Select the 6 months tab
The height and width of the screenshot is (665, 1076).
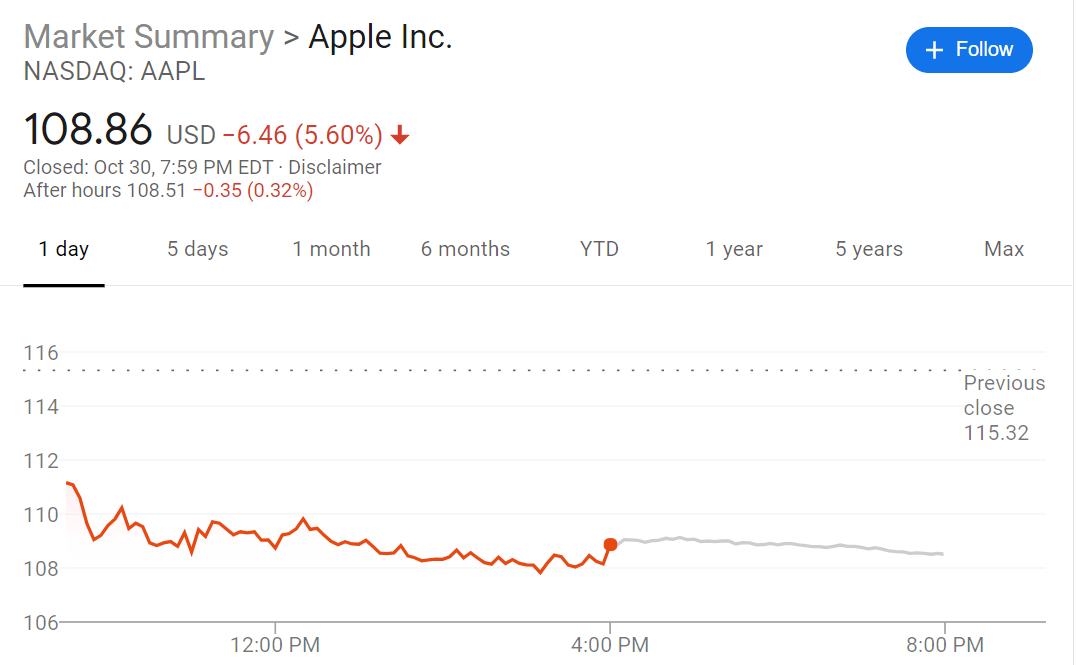pos(465,249)
